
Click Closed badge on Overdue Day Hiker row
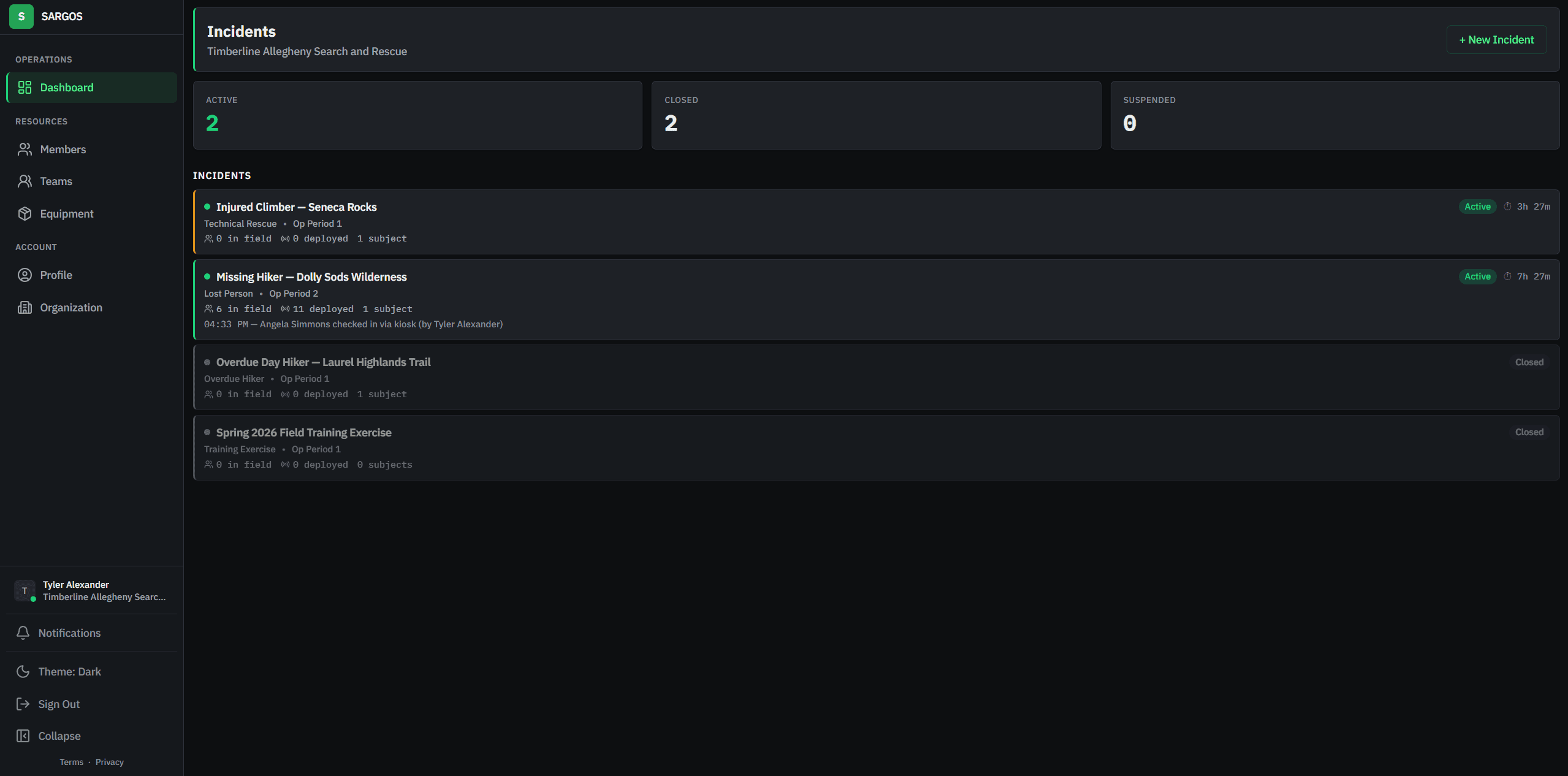coord(1529,362)
